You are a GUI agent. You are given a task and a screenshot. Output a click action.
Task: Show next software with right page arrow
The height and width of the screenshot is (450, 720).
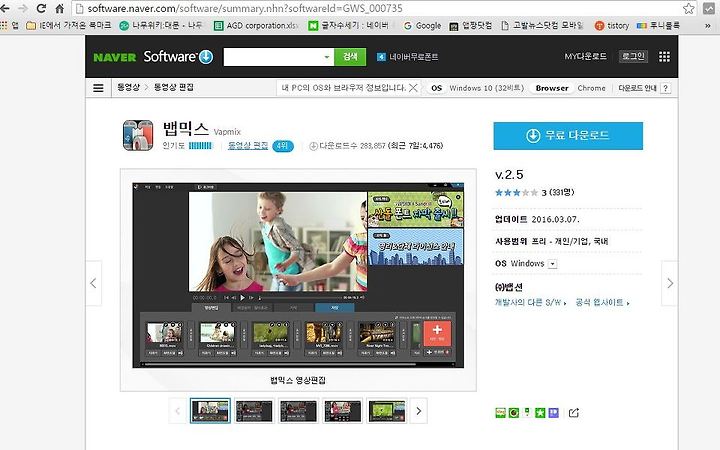[669, 283]
